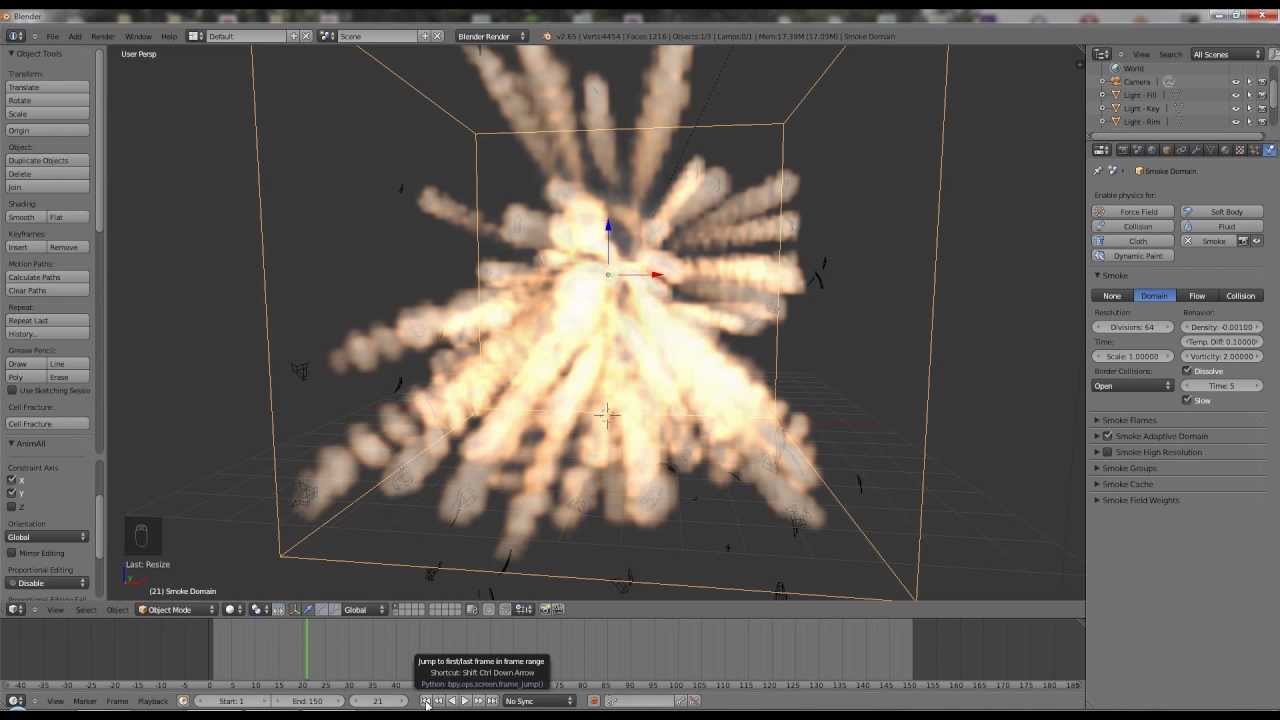Click the Smoke Domain object cube icon
1280x720 pixels.
click(x=1139, y=171)
